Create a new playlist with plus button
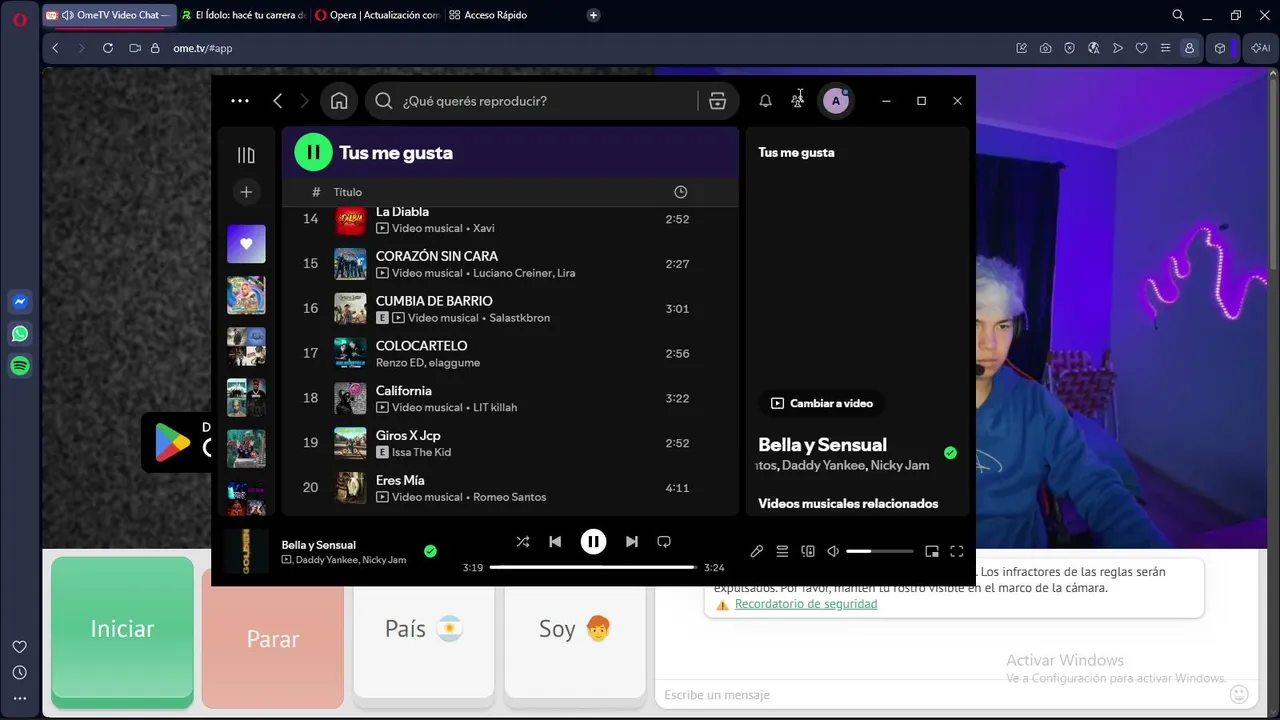Image resolution: width=1280 pixels, height=720 pixels. 246,192
